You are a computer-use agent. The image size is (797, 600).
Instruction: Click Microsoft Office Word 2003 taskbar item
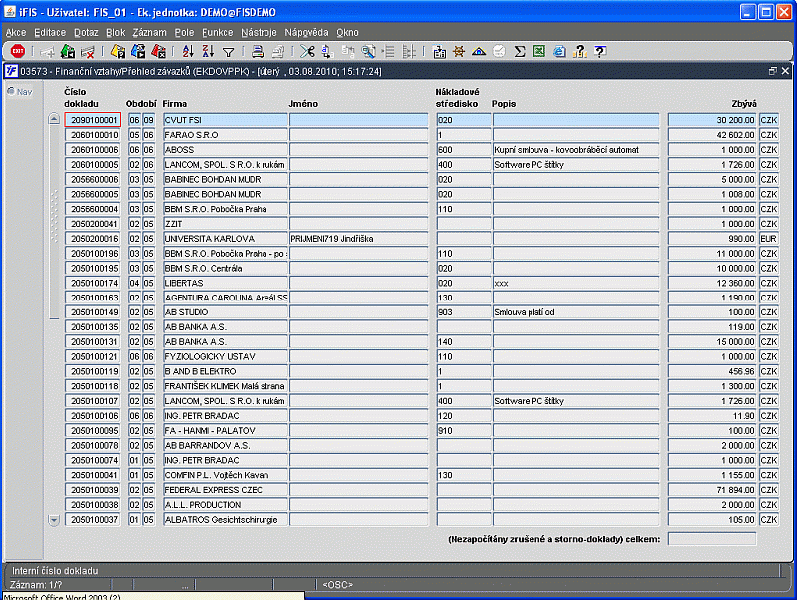pyautogui.click(x=152, y=596)
